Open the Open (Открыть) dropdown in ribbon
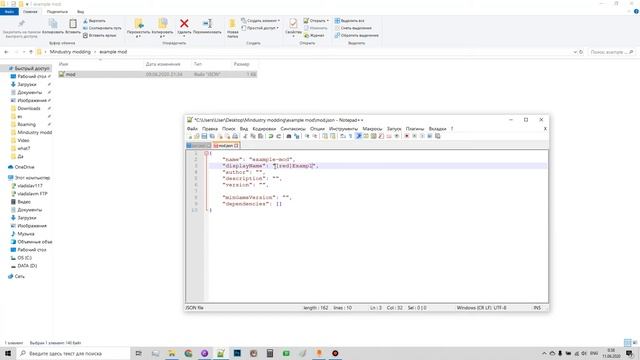Image resolution: width=640 pixels, height=360 pixels. [x=316, y=20]
